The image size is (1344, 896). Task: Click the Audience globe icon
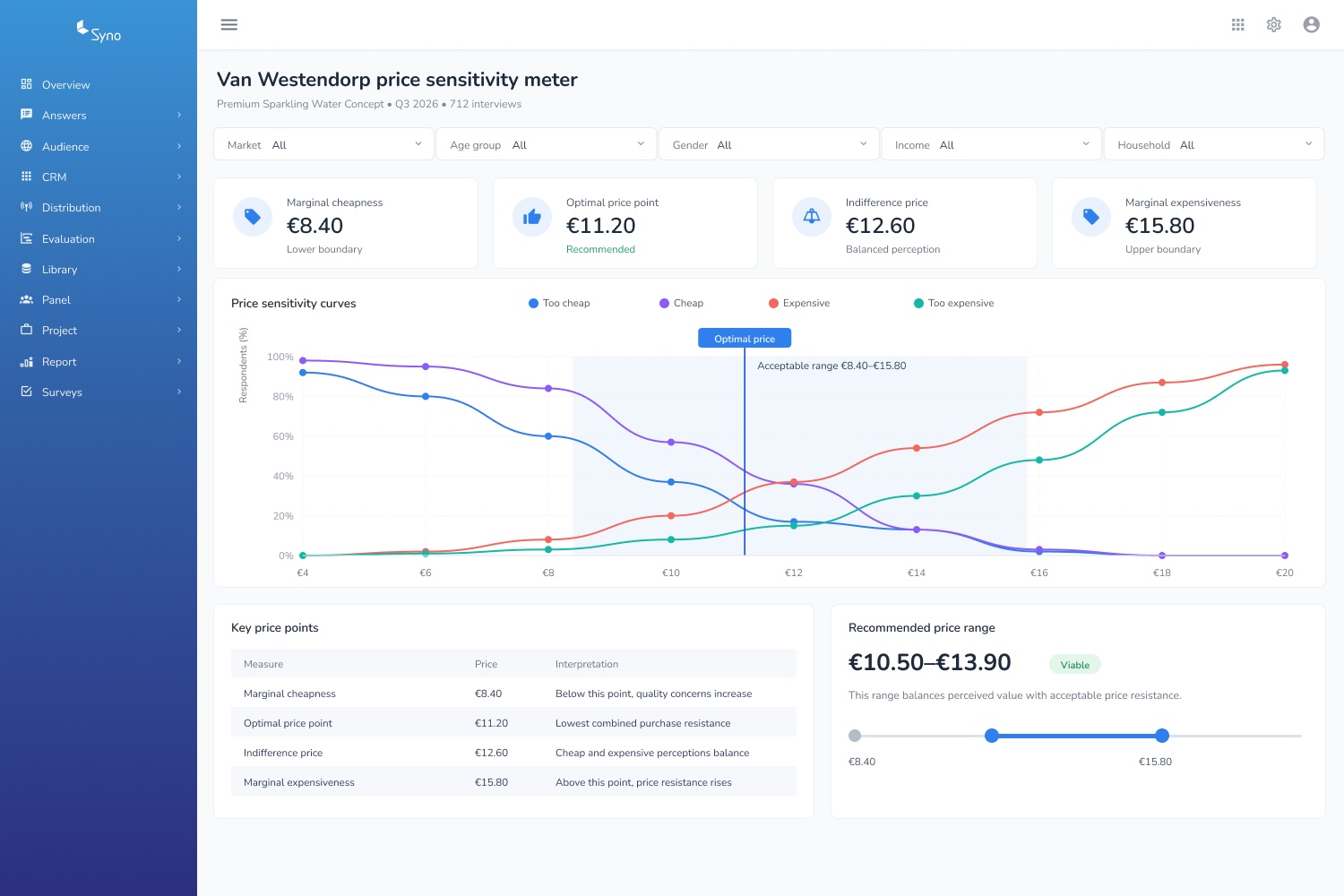tap(27, 146)
